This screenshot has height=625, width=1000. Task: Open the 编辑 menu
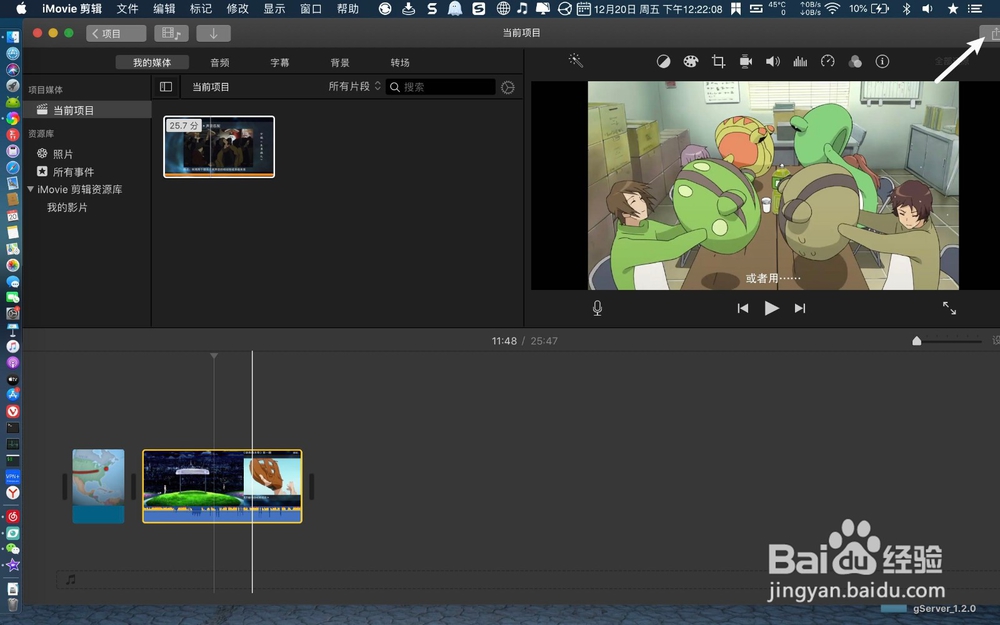(x=164, y=9)
